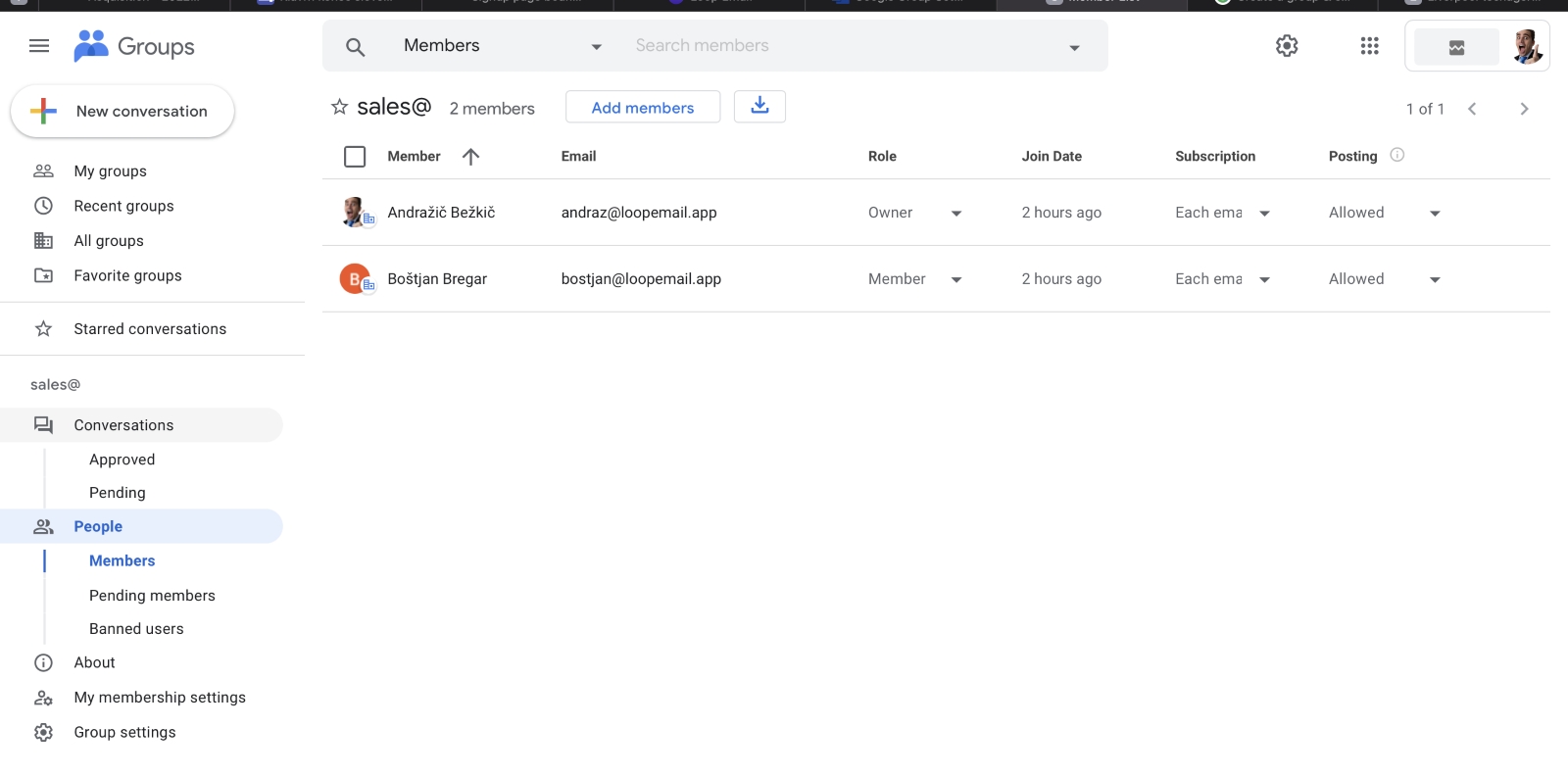Click the Recent groups clock icon
The width and height of the screenshot is (1568, 776).
[x=43, y=206]
